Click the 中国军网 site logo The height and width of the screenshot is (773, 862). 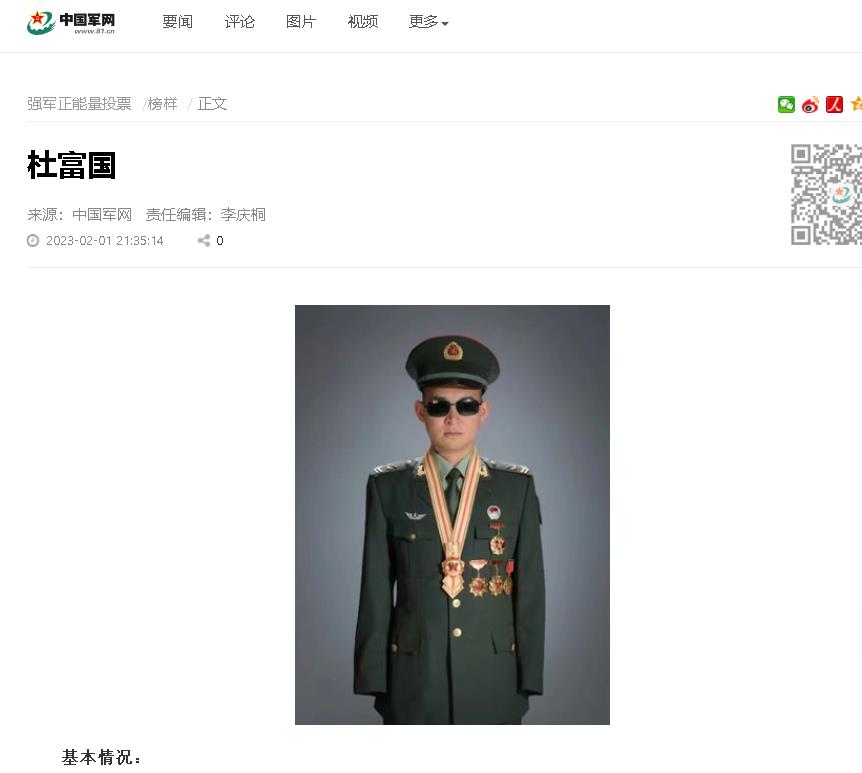71,23
